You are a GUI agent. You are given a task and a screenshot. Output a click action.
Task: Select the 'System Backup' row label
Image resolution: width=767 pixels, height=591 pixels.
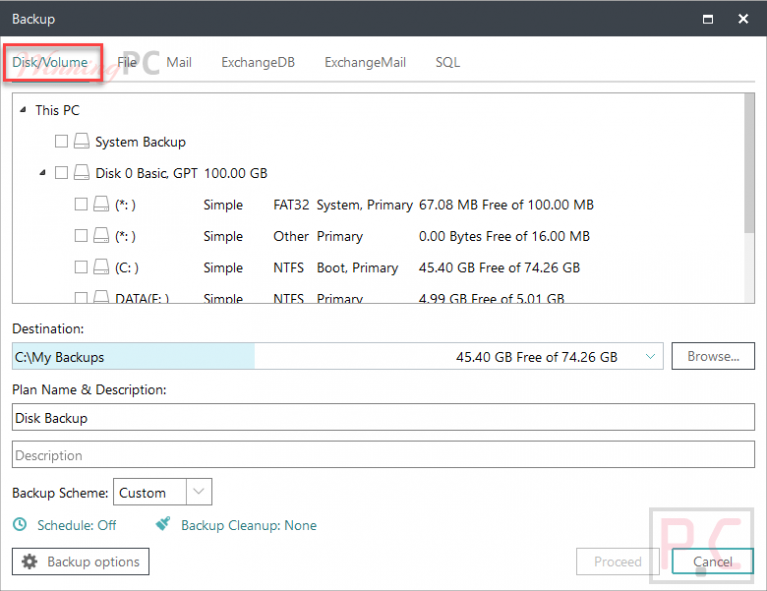pyautogui.click(x=140, y=142)
